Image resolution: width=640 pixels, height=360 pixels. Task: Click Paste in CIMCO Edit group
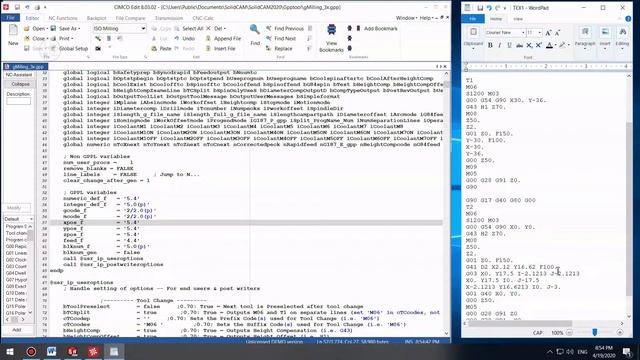coord(161,48)
